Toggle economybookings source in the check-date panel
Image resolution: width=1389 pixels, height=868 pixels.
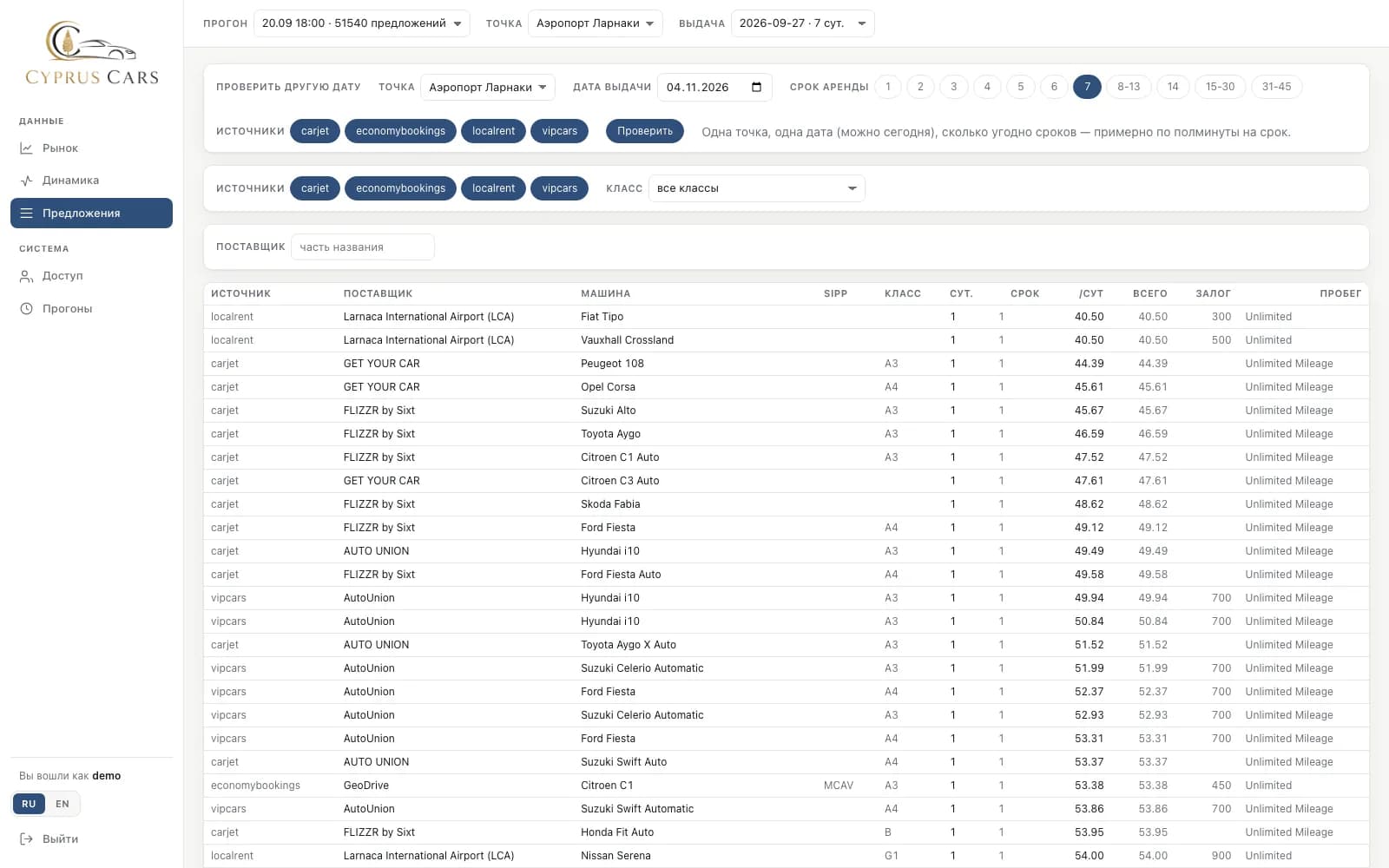400,131
